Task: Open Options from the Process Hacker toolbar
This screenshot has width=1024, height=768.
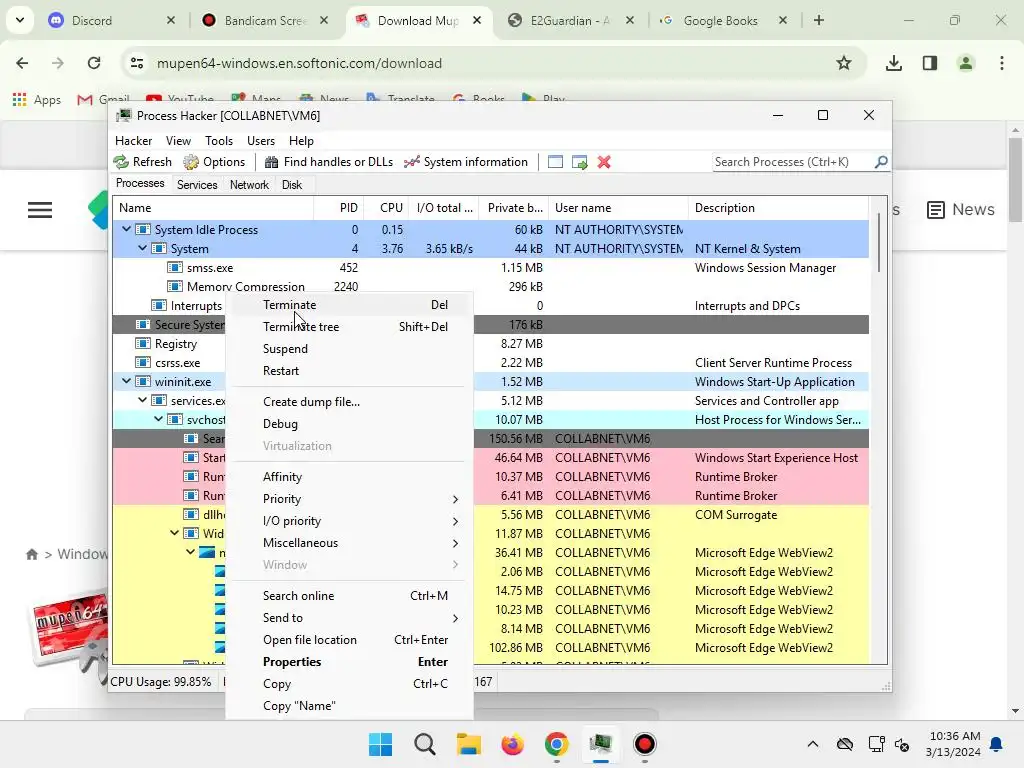Action: click(214, 162)
